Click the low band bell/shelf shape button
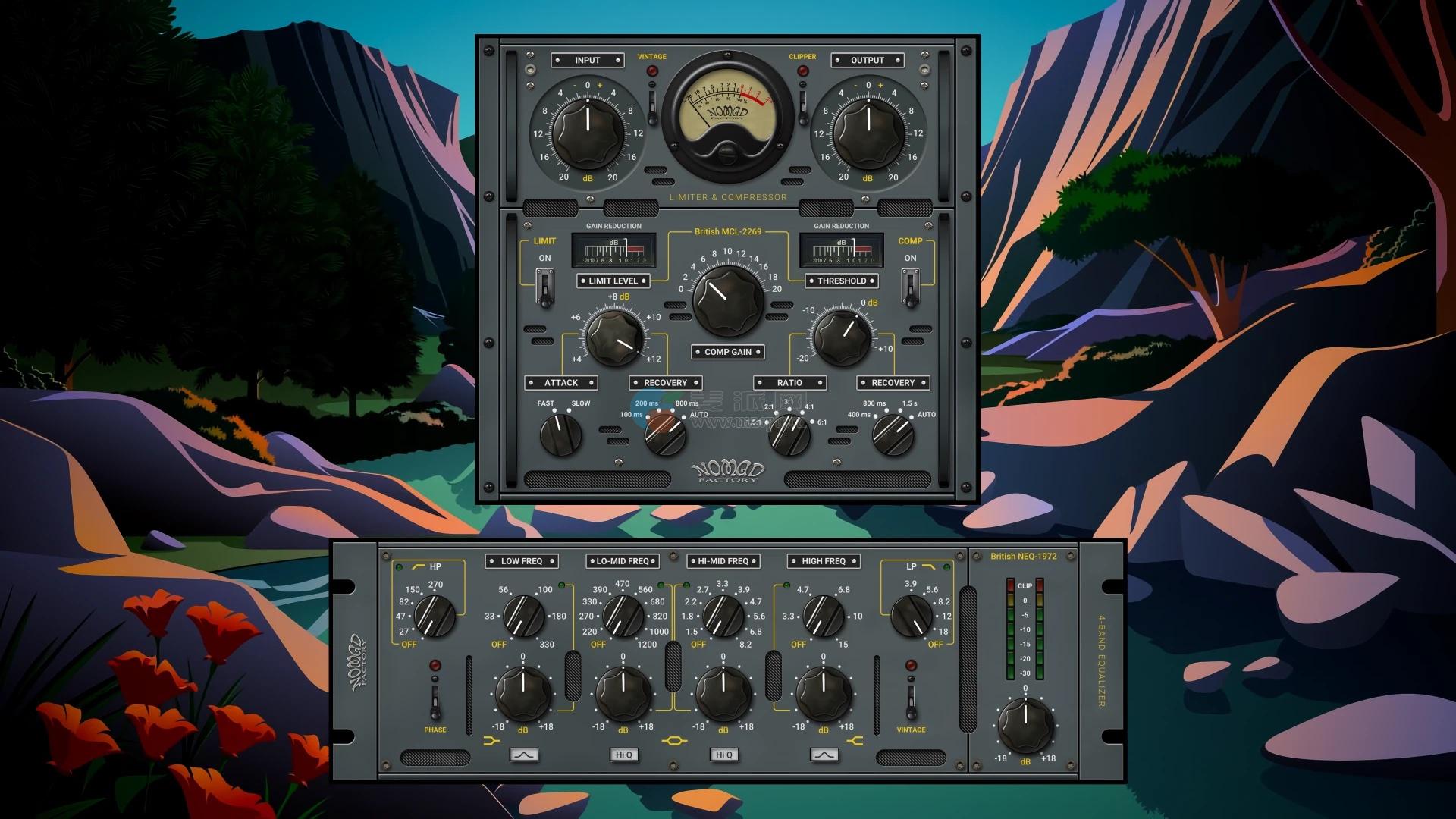The width and height of the screenshot is (1456, 819). [x=524, y=755]
